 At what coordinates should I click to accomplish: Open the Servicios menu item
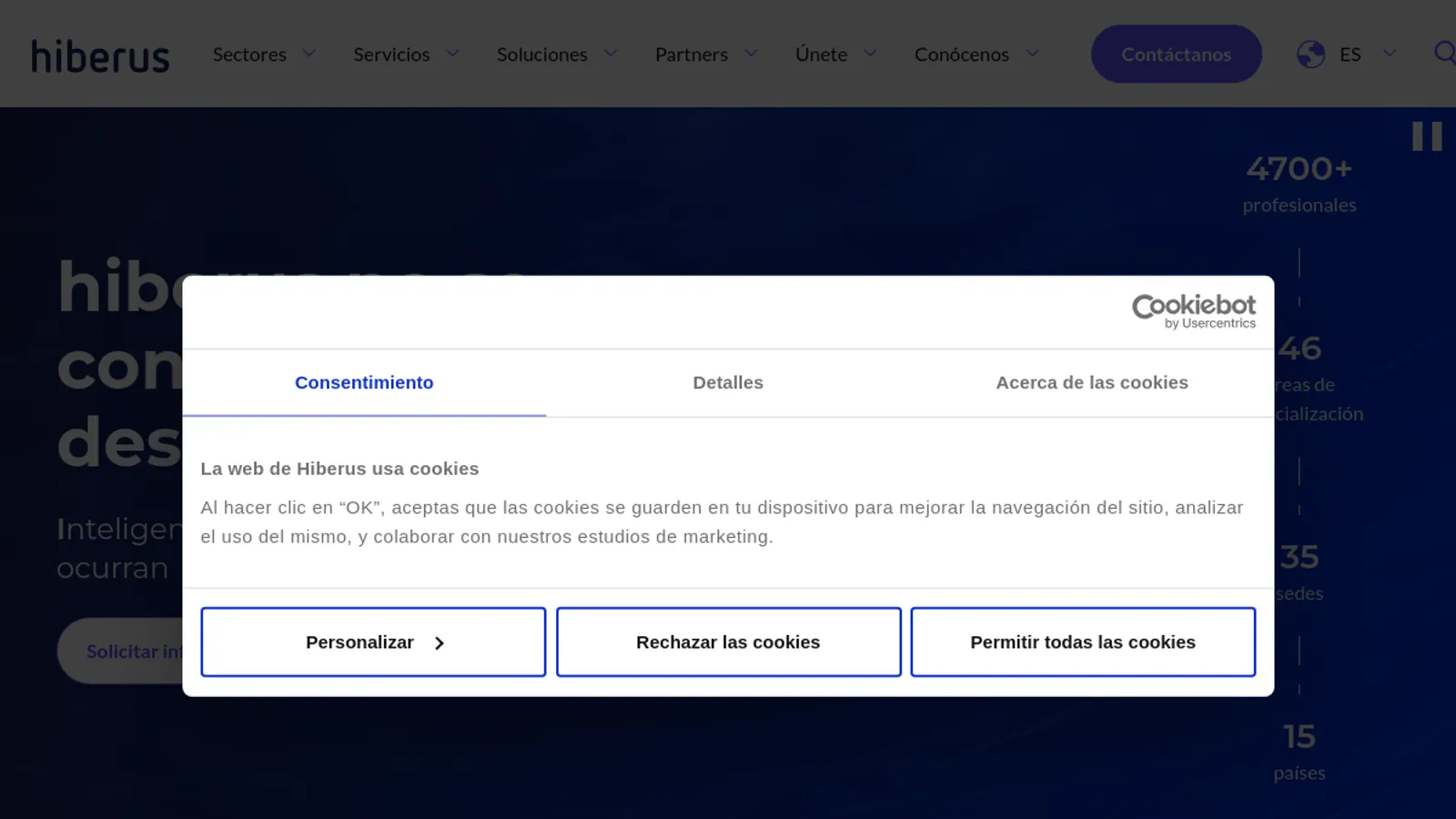point(391,55)
